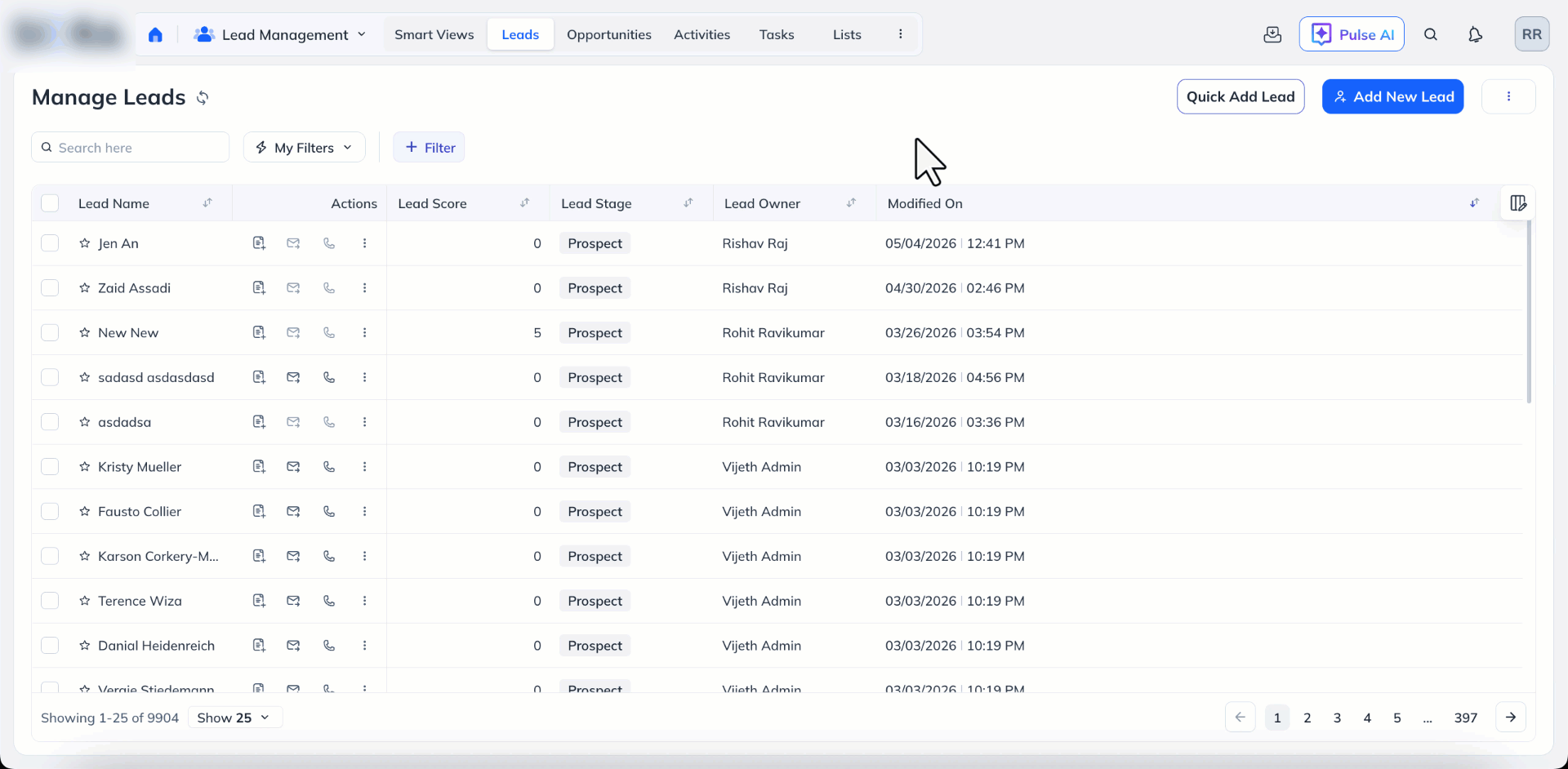
Task: Open the My Filters dropdown
Action: pos(304,148)
